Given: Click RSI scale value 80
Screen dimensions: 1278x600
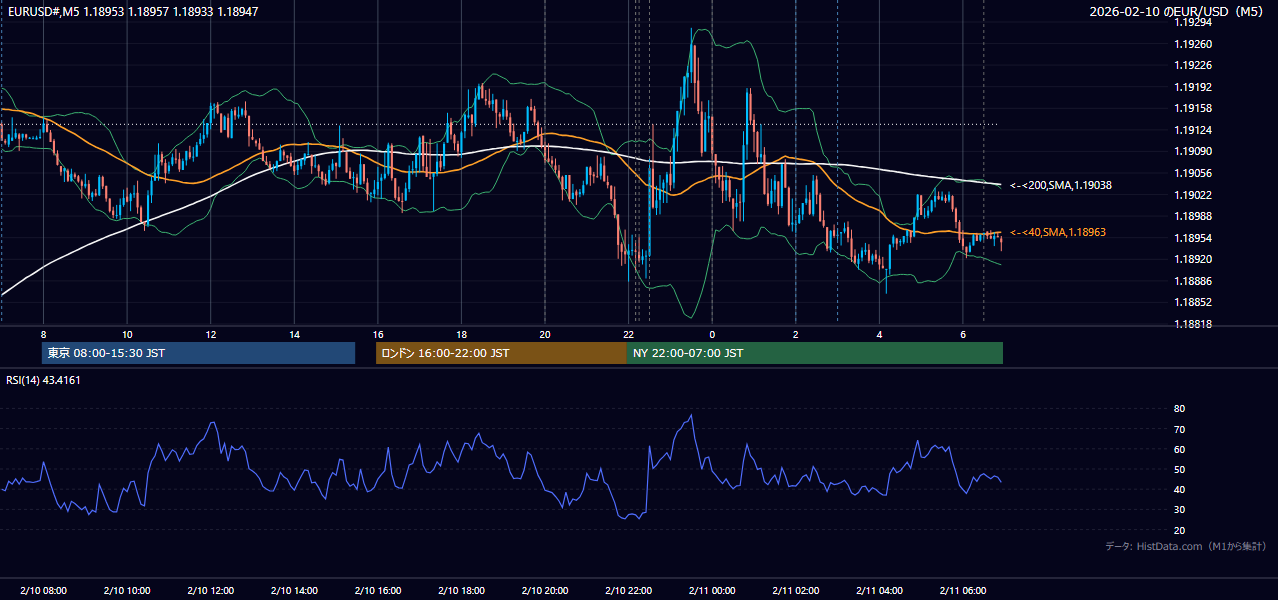Looking at the screenshot, I should click(1179, 409).
